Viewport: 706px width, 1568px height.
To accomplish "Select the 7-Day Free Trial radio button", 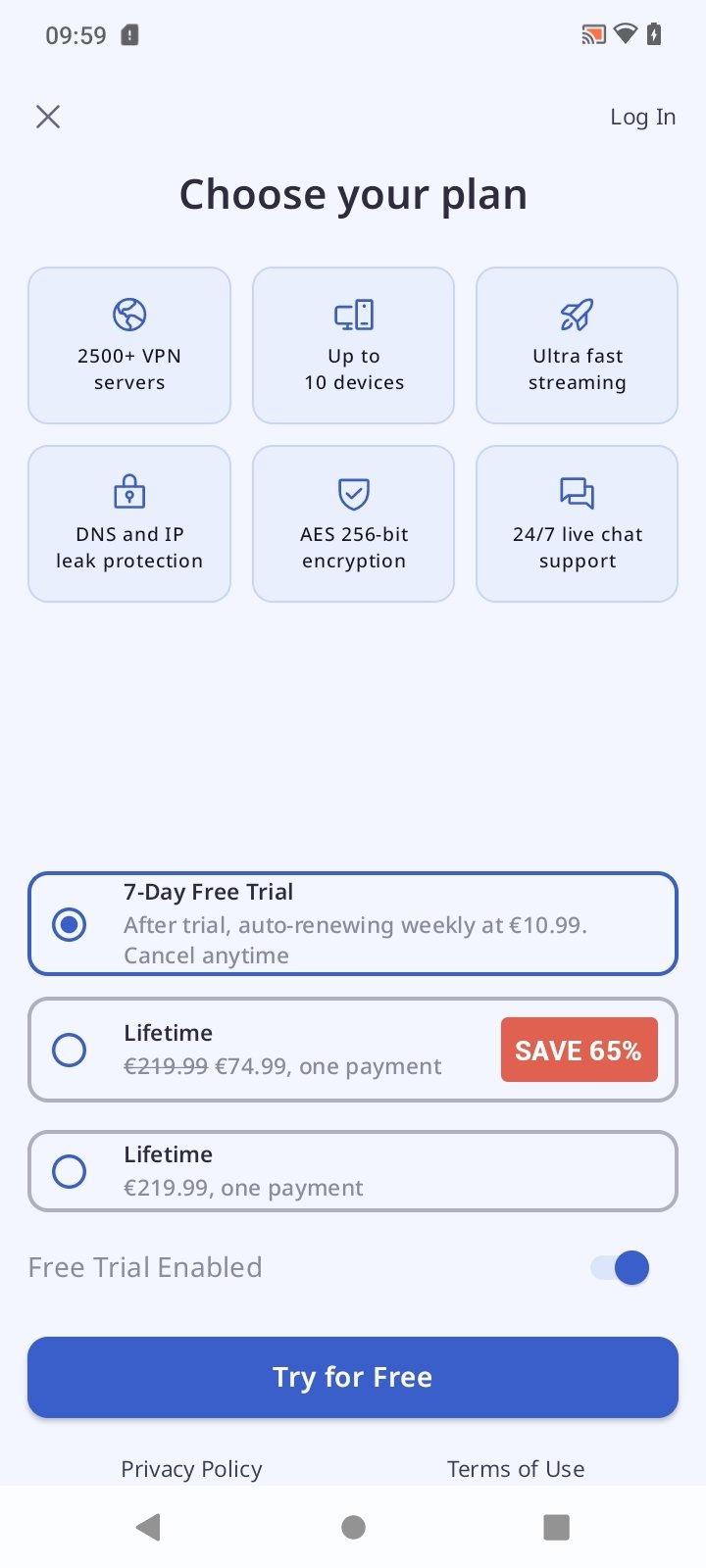I will (x=69, y=924).
